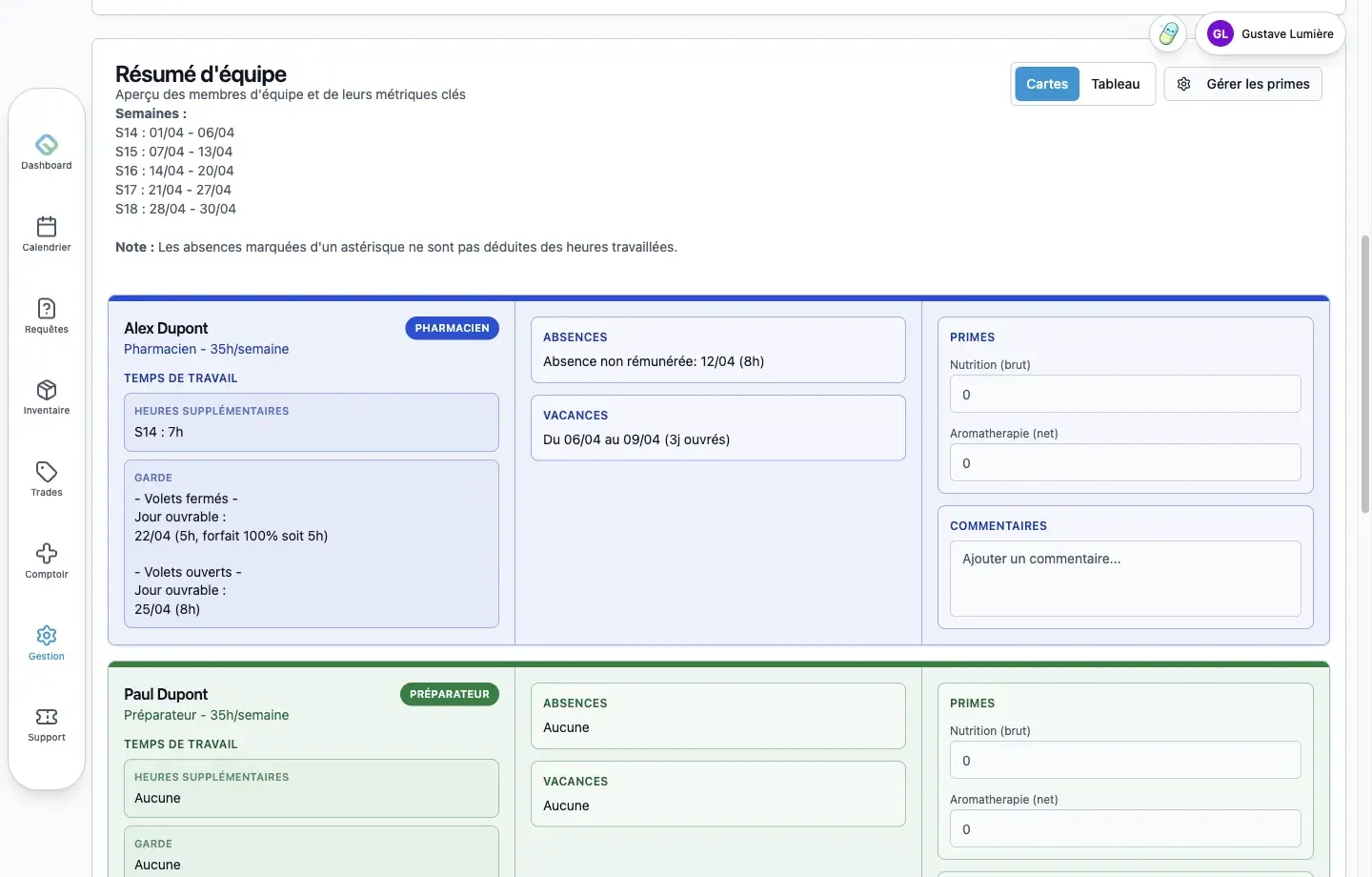Switch to the Cartes view
The width and height of the screenshot is (1372, 877).
coord(1047,84)
